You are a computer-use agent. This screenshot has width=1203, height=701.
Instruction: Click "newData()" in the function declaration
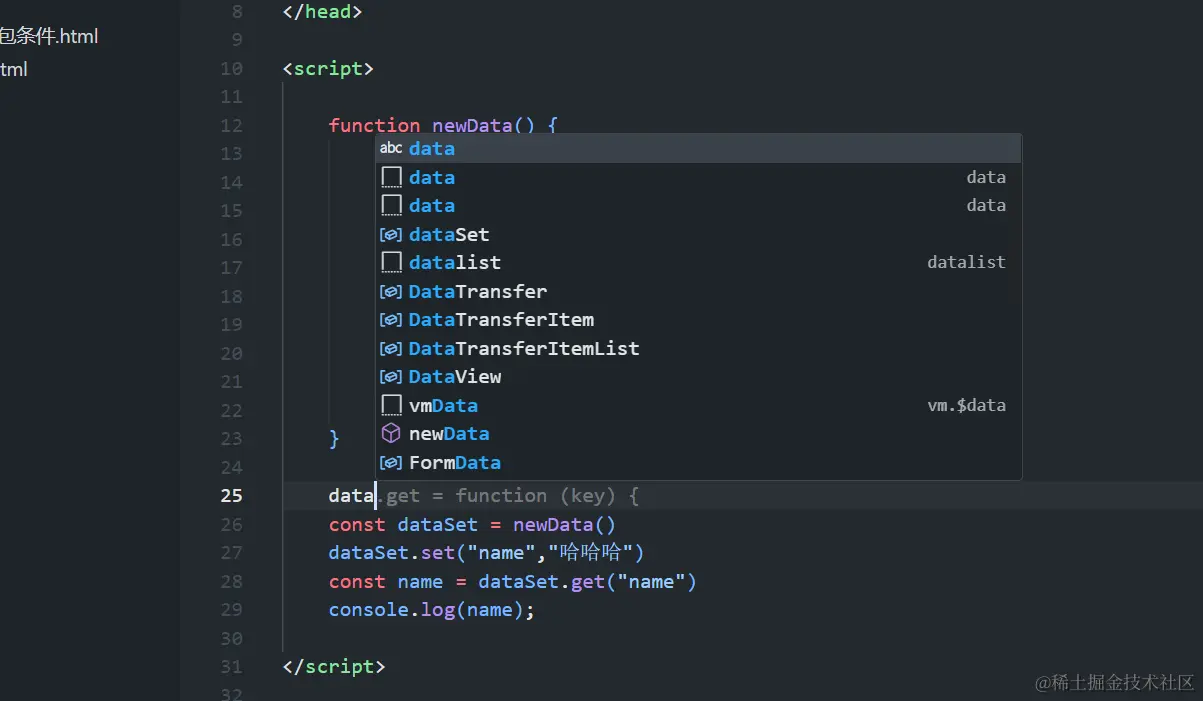tap(484, 125)
